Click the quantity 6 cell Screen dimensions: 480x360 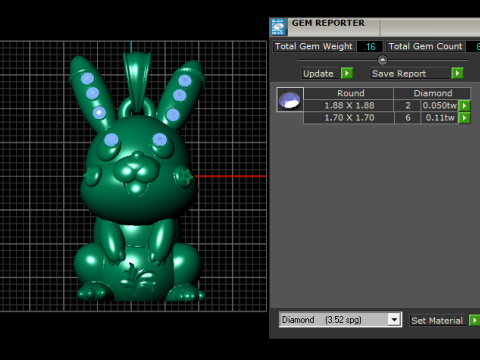[x=407, y=118]
